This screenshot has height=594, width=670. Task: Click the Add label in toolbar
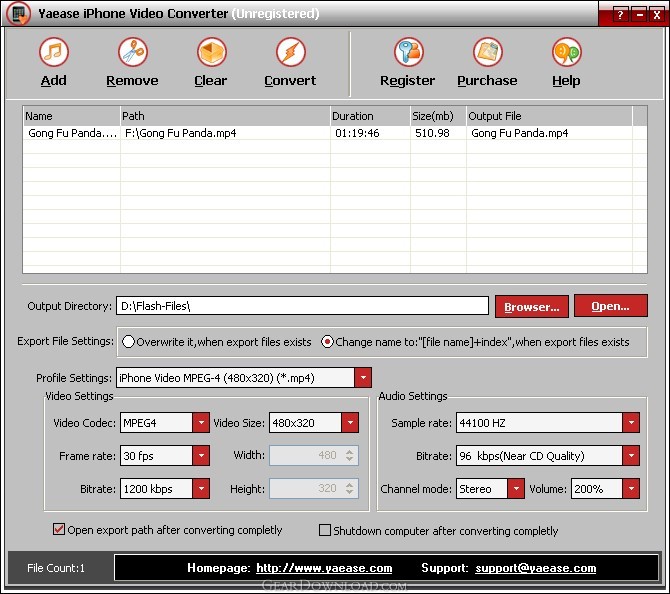[x=53, y=80]
